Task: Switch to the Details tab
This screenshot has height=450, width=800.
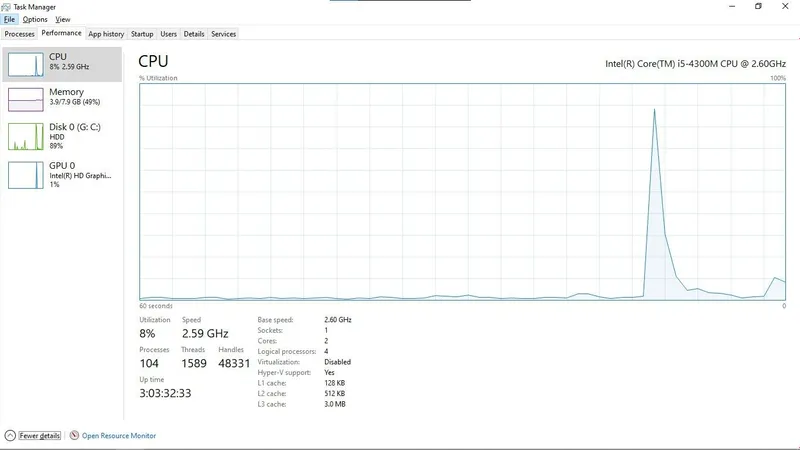Action: click(194, 34)
